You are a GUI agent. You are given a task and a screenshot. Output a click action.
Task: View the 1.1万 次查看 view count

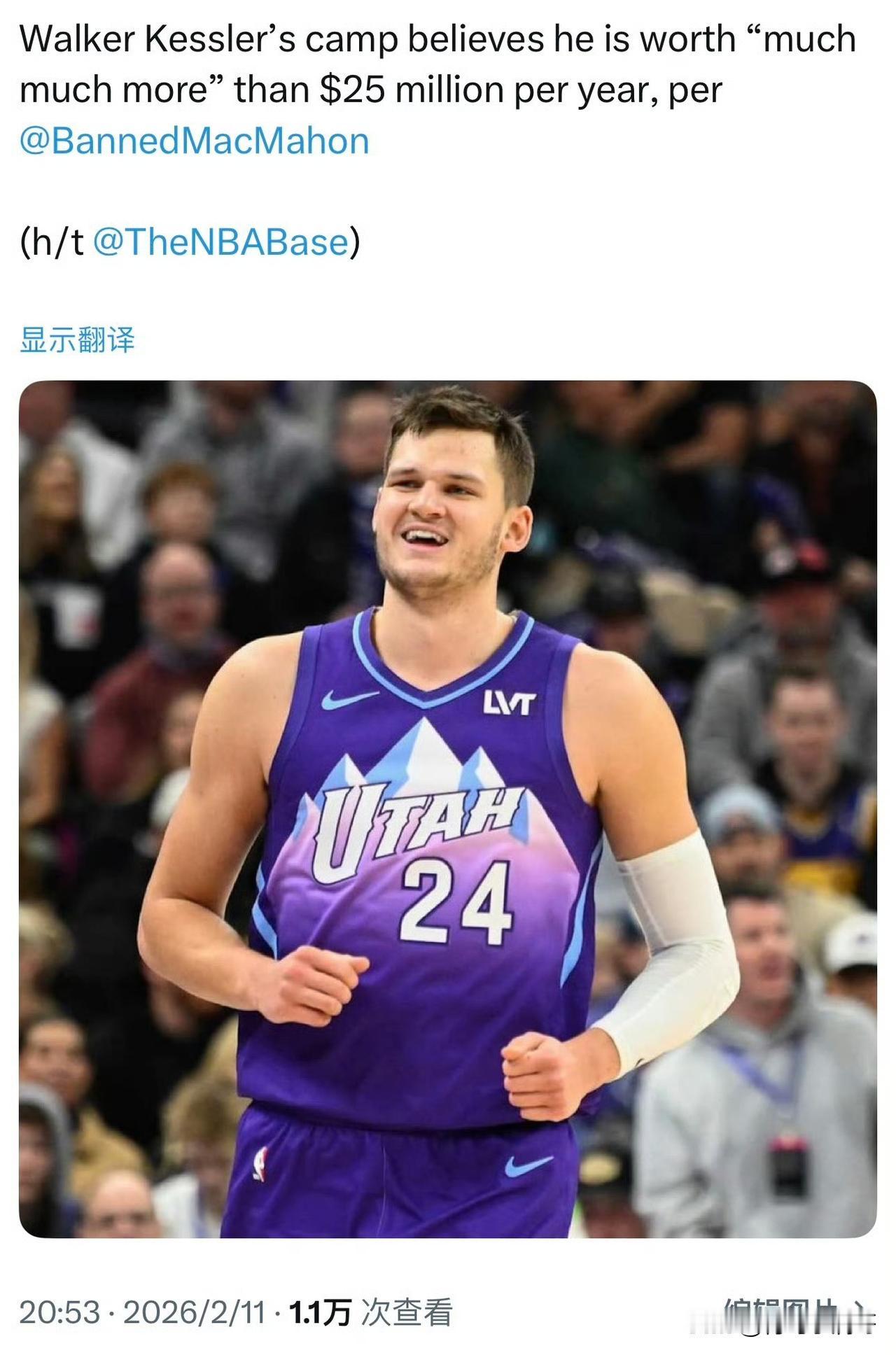click(371, 1312)
